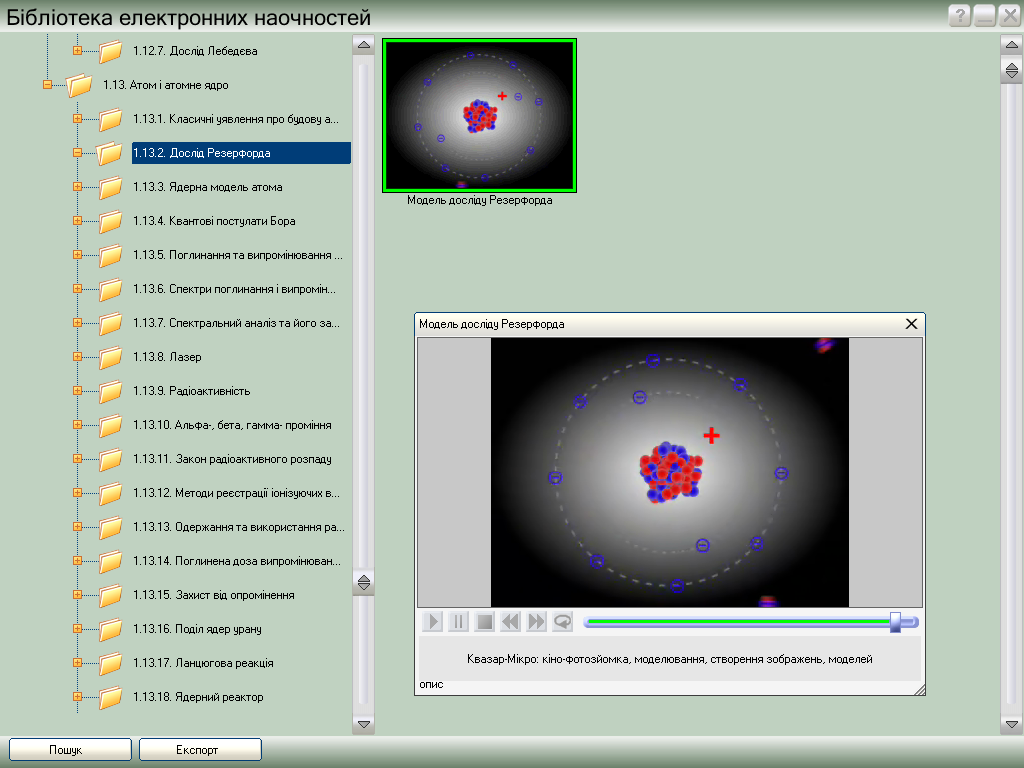Expand the 1.12.7 Дослід Лебедєва node
Screen dimensions: 1024x768
coord(77,51)
